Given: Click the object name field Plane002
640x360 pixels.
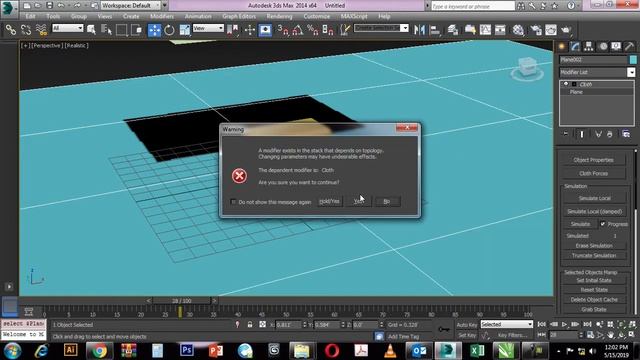Looking at the screenshot, I should (x=593, y=60).
